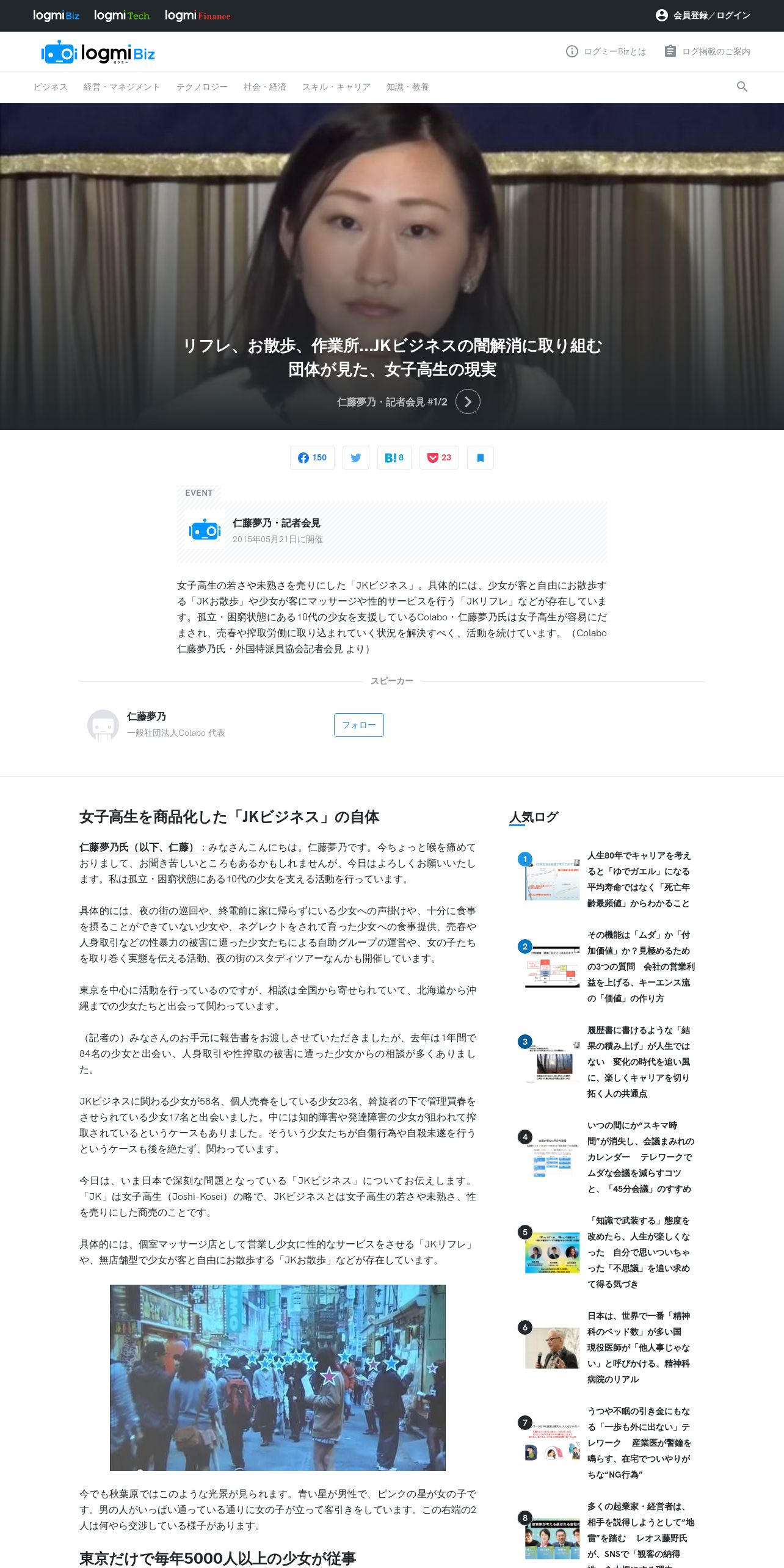Switch to logmi Tech site

122,15
